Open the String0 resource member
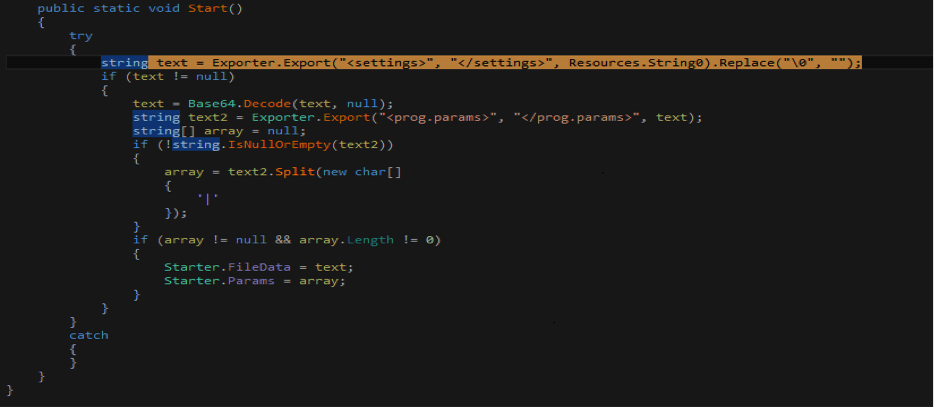This screenshot has height=407, width=934. coord(678,62)
